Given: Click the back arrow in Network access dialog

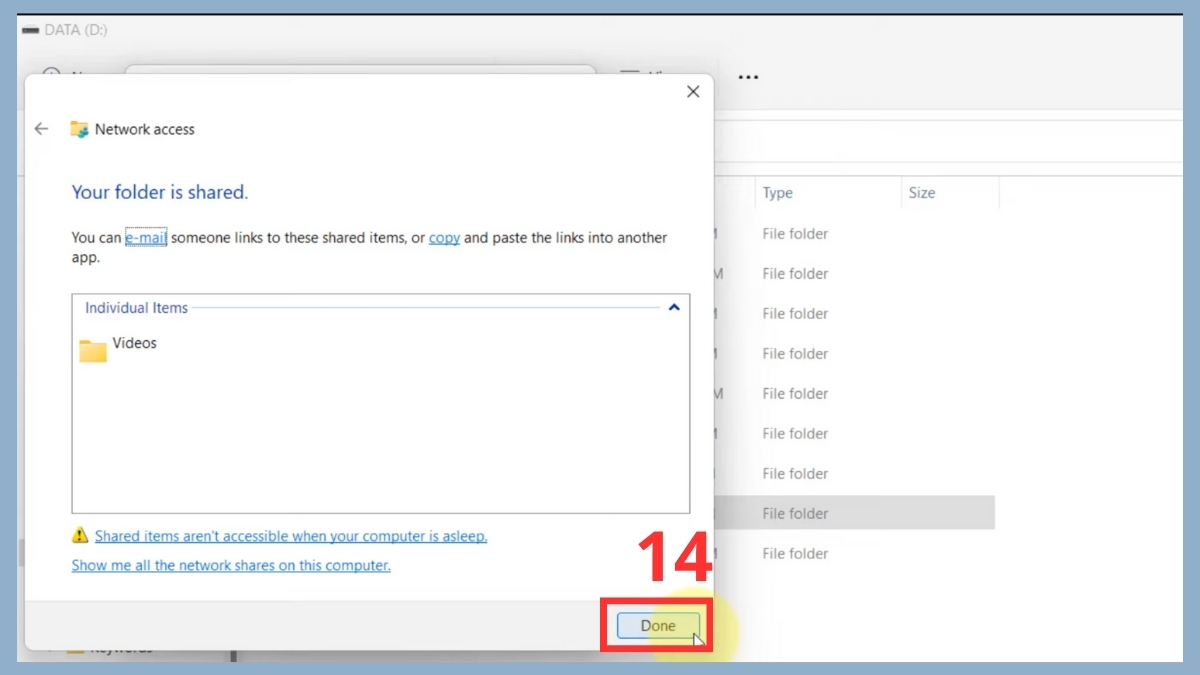Looking at the screenshot, I should [41, 129].
